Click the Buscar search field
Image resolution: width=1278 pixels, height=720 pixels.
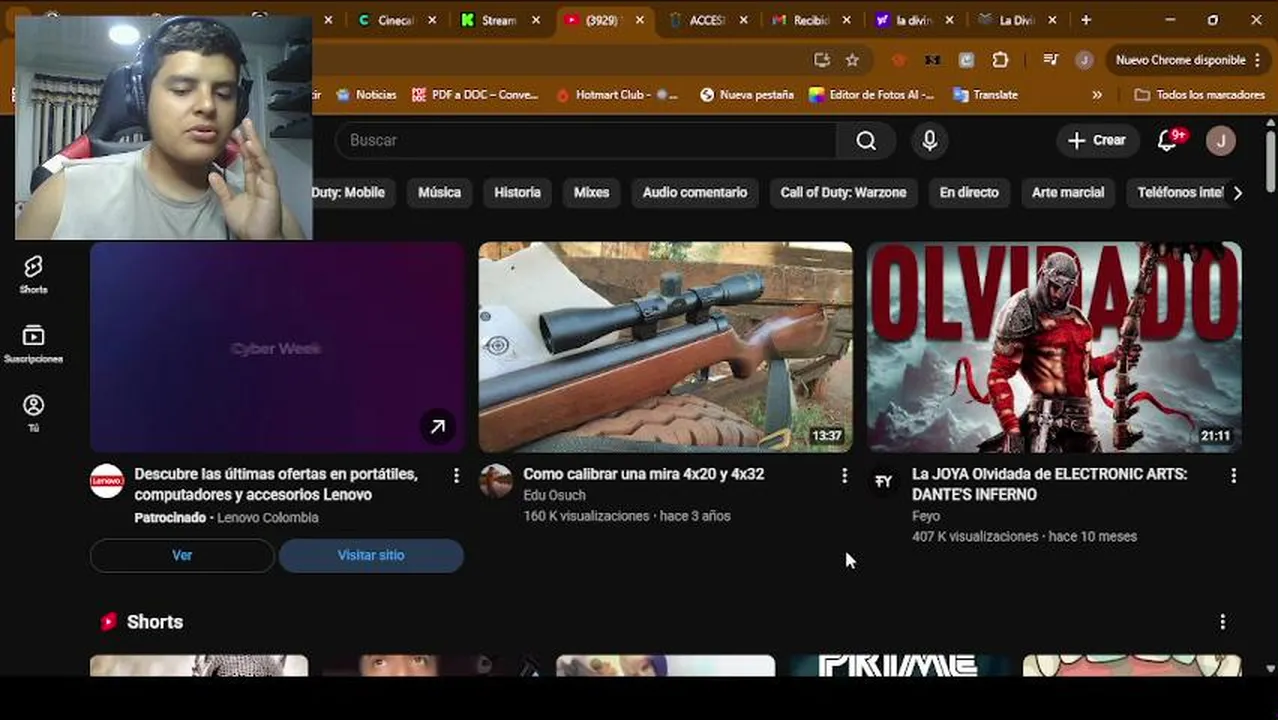pos(586,141)
